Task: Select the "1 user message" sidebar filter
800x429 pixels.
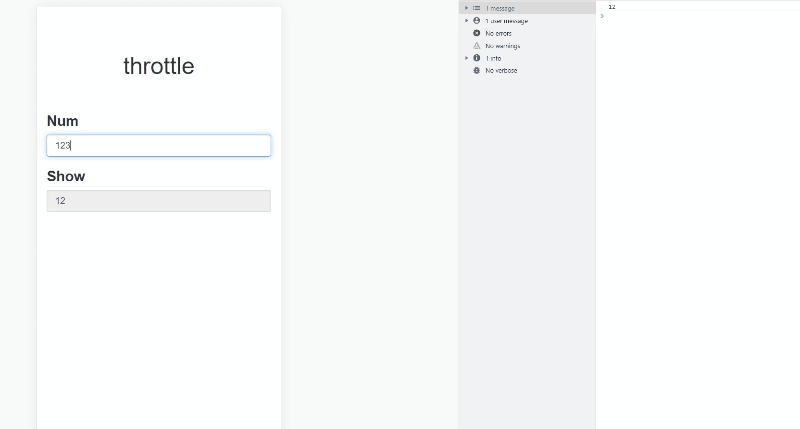Action: pyautogui.click(x=506, y=20)
